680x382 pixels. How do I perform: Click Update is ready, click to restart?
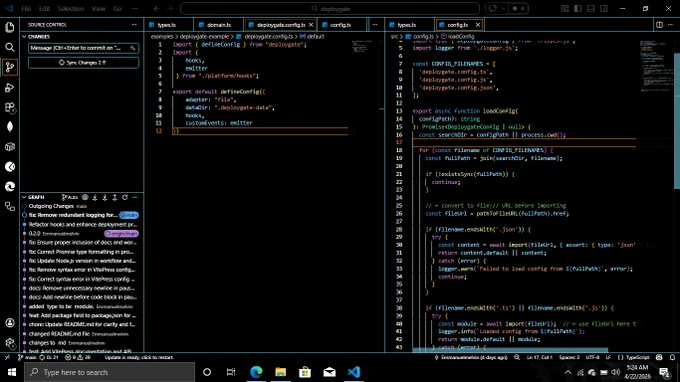coord(139,357)
